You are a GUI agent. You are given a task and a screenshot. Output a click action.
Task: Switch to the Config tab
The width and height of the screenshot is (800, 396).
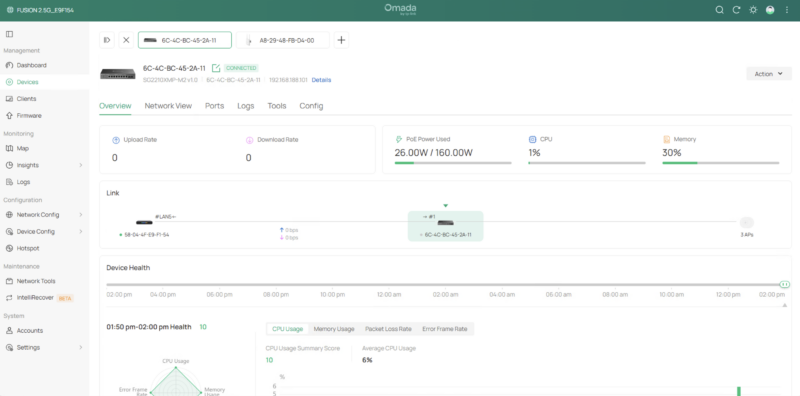311,106
